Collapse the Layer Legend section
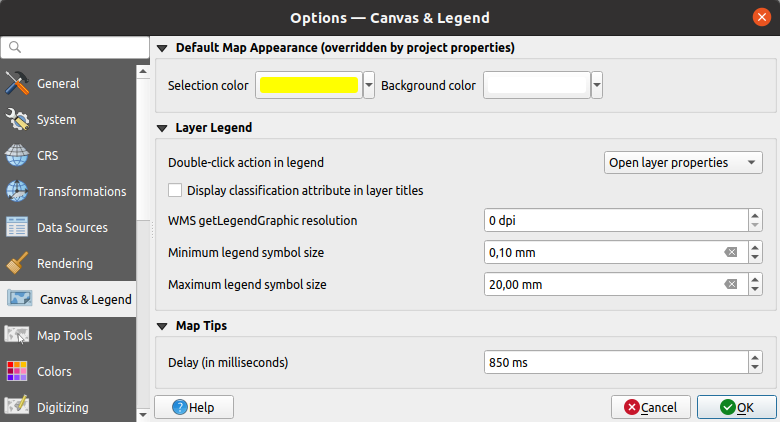Image resolution: width=780 pixels, height=422 pixels. (163, 128)
